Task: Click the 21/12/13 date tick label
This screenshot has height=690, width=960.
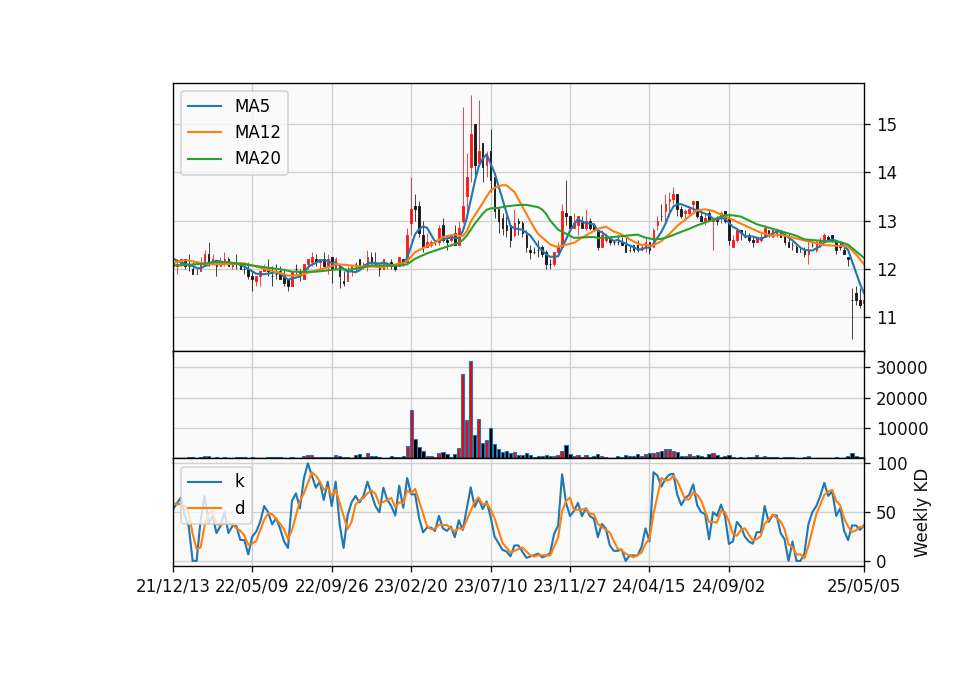Action: click(173, 587)
